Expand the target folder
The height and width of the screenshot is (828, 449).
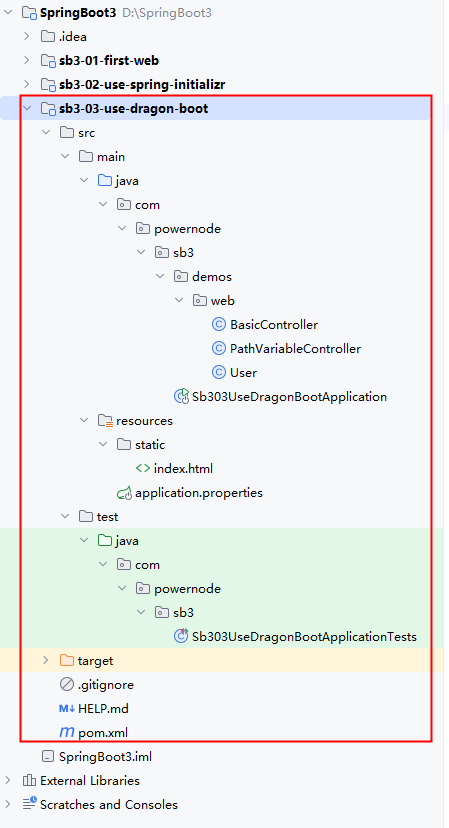45,661
